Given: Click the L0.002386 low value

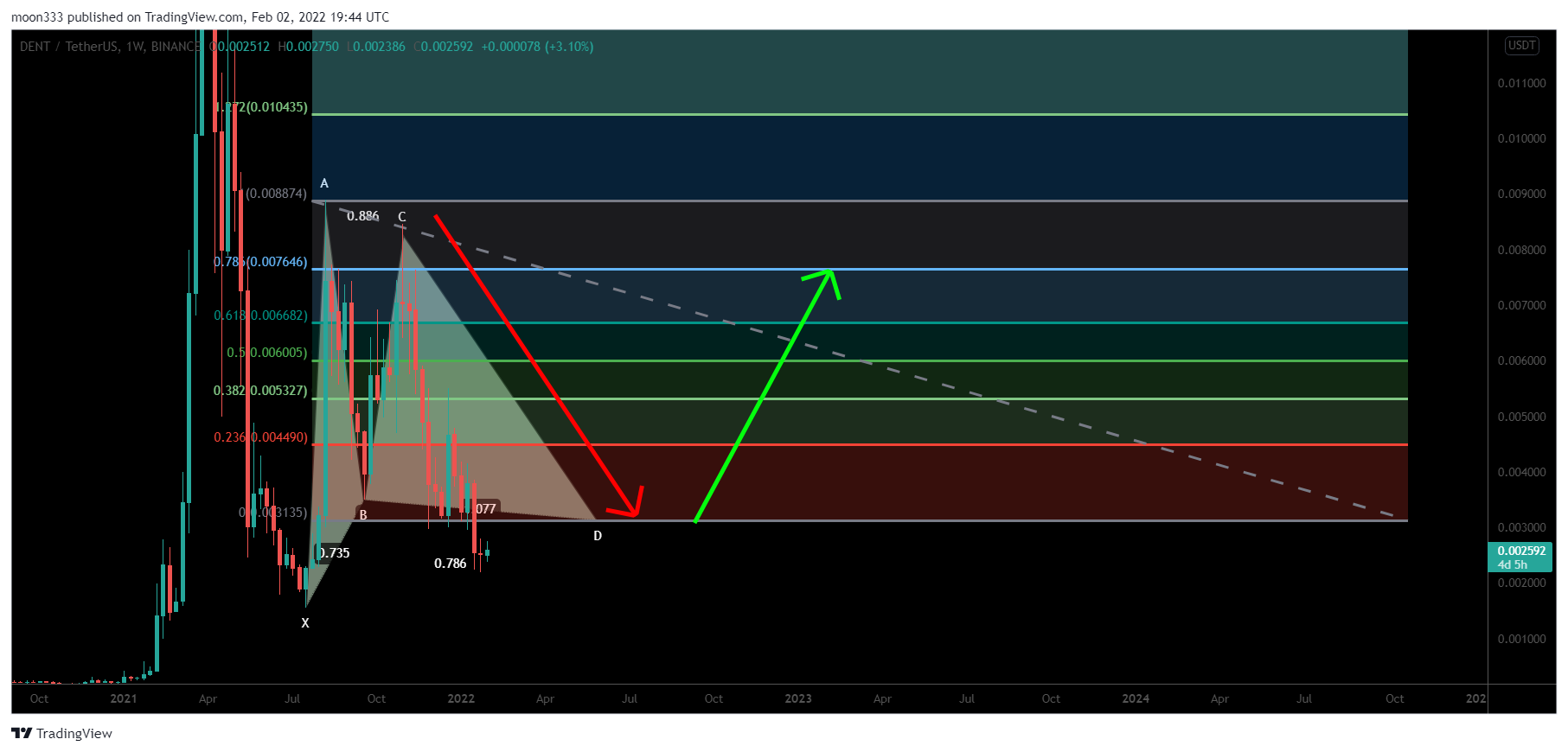Looking at the screenshot, I should point(376,47).
